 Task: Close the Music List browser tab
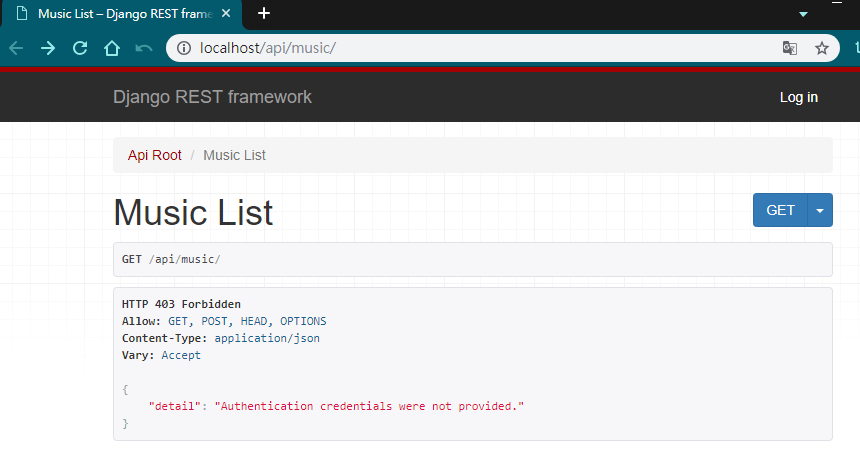pyautogui.click(x=226, y=13)
